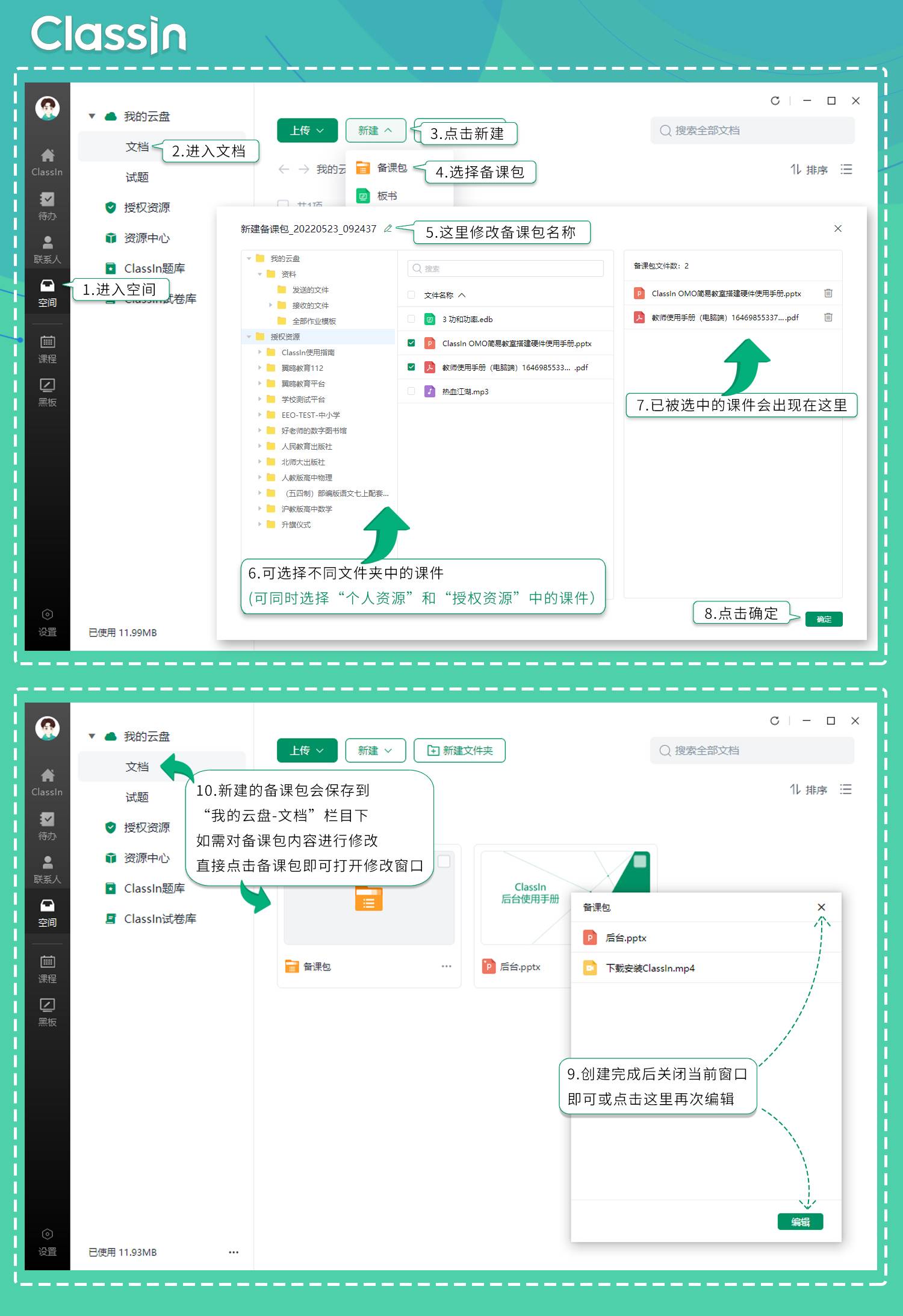Click 排序 sort button in upper window

[x=809, y=170]
